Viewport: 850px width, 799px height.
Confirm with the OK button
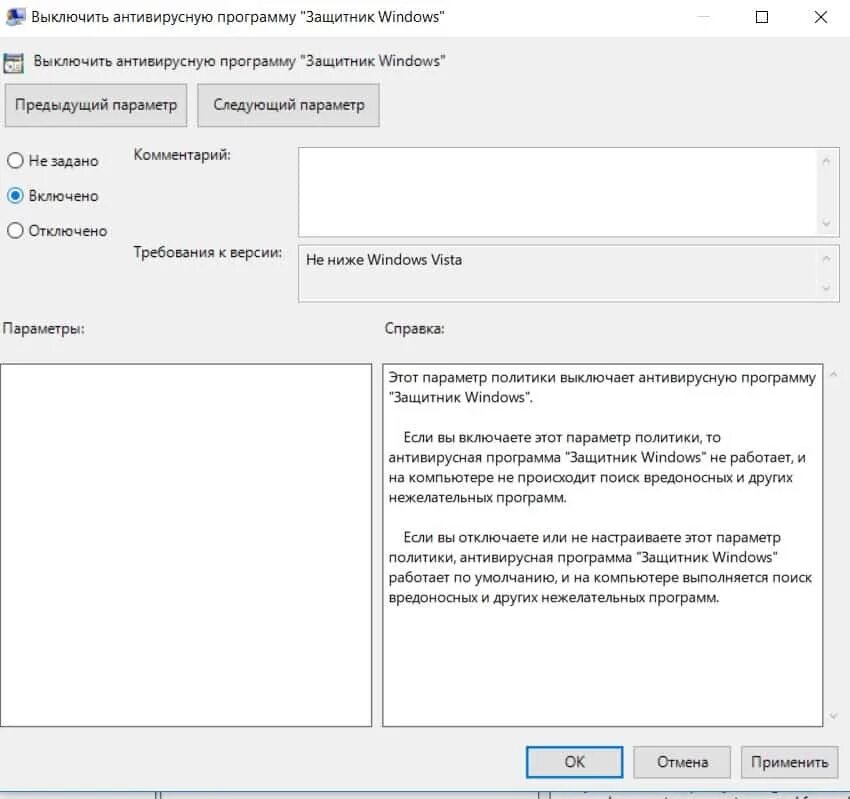574,762
